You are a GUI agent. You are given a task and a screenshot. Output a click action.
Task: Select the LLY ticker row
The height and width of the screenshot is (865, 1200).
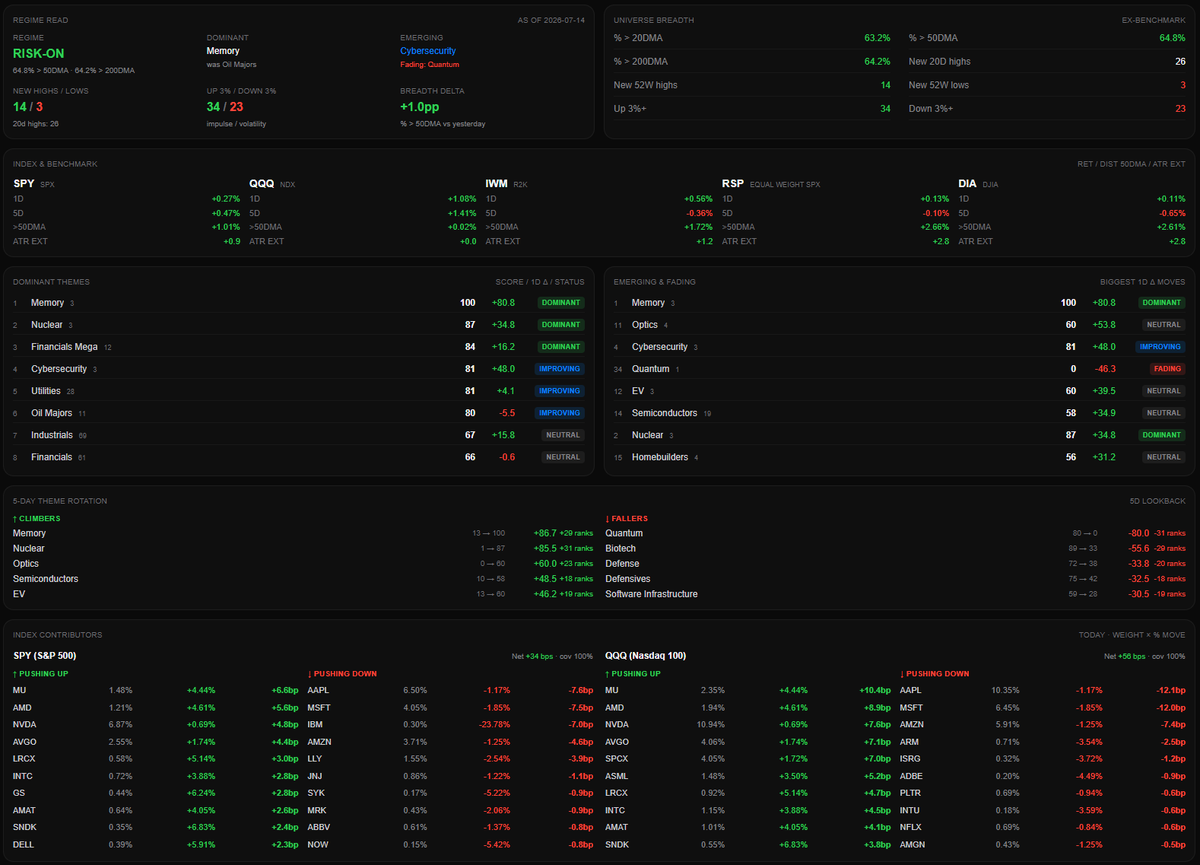coord(450,757)
